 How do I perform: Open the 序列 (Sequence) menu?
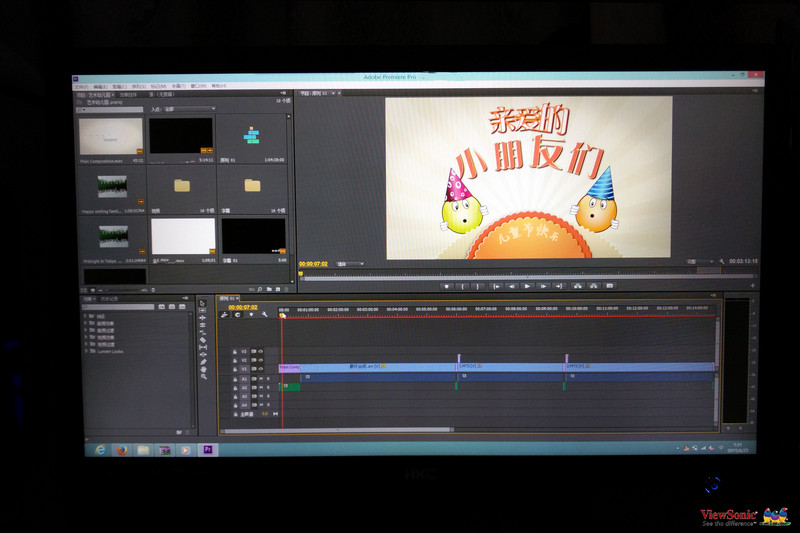(x=139, y=86)
